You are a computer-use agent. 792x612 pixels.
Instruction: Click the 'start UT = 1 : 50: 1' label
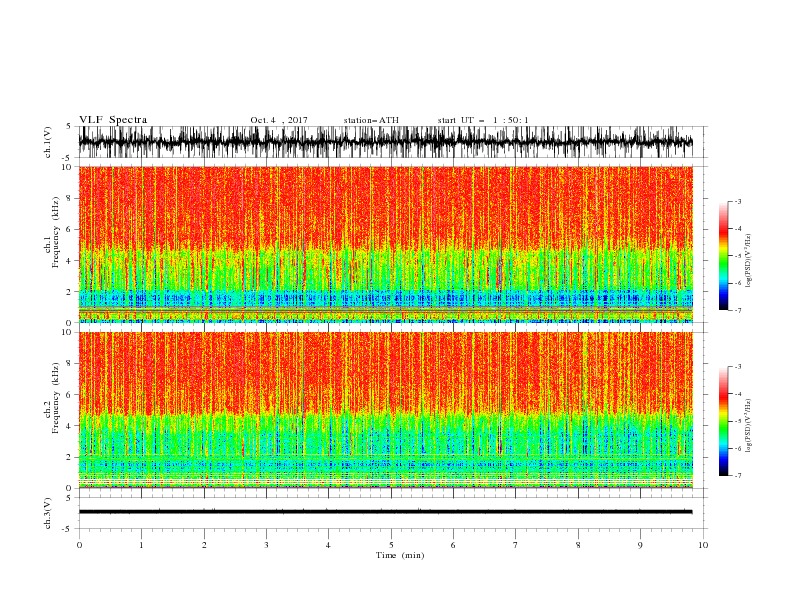(x=483, y=120)
